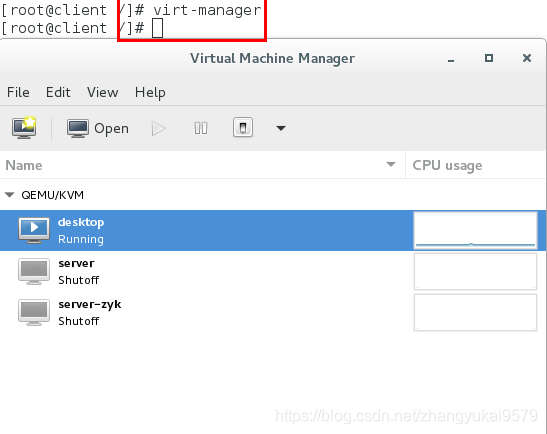Select the server-zyk VM row
This screenshot has width=547, height=434.
(273, 313)
